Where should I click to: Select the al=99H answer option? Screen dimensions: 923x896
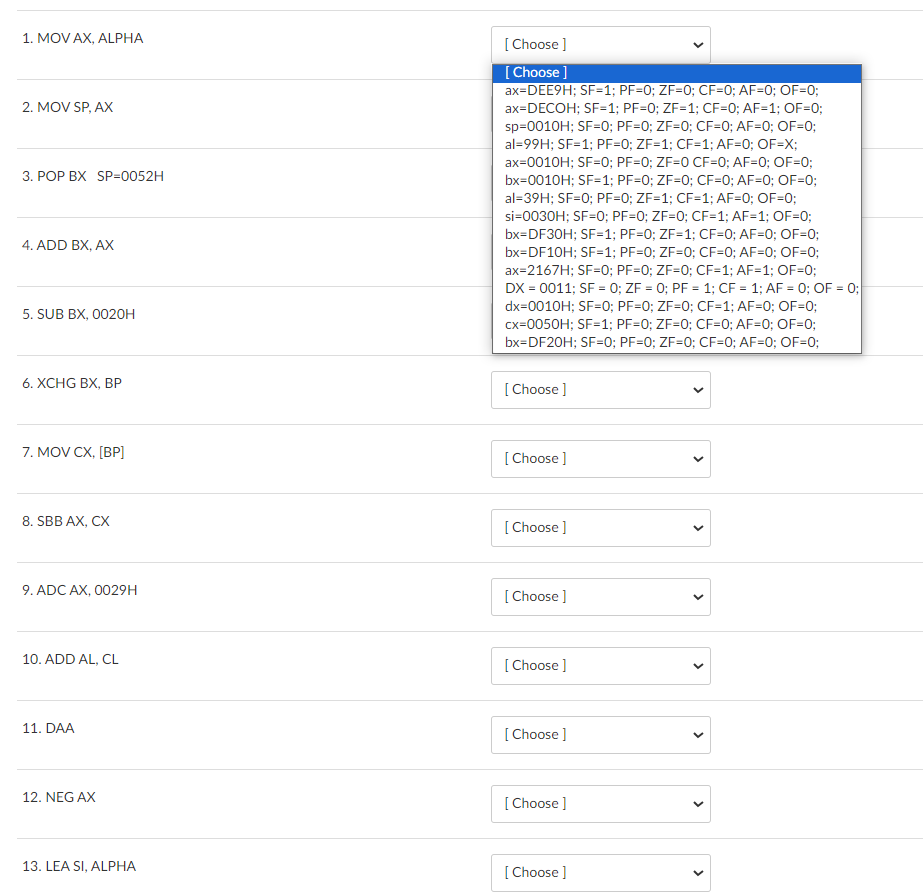650,144
